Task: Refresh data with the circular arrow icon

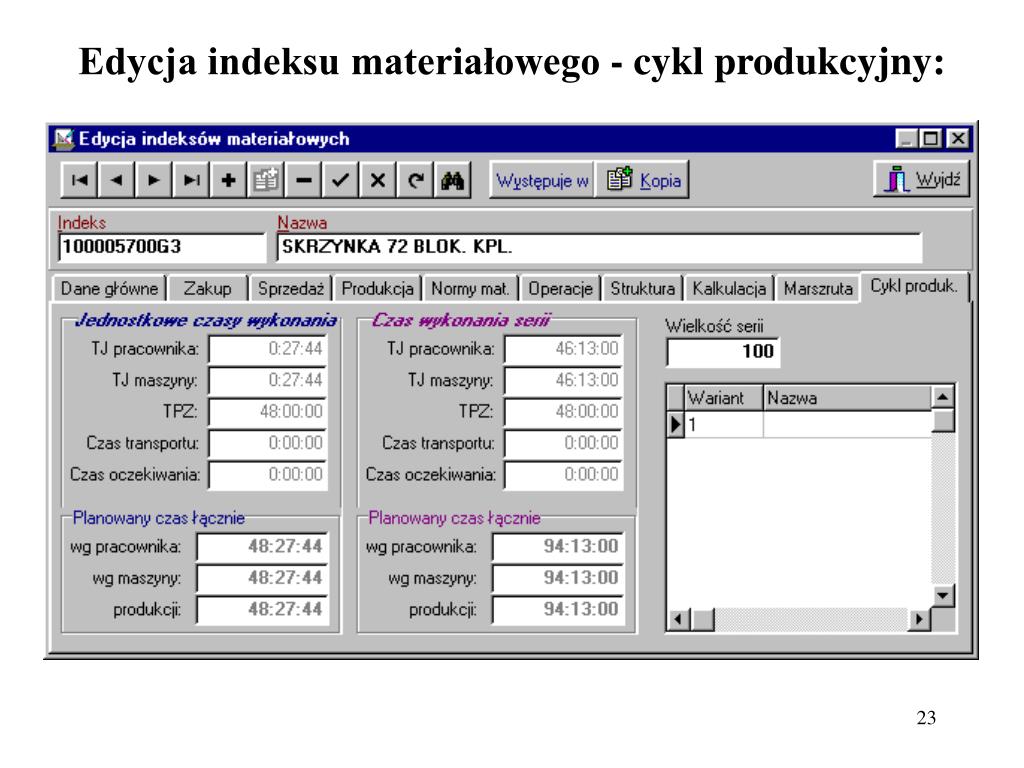Action: coord(415,180)
